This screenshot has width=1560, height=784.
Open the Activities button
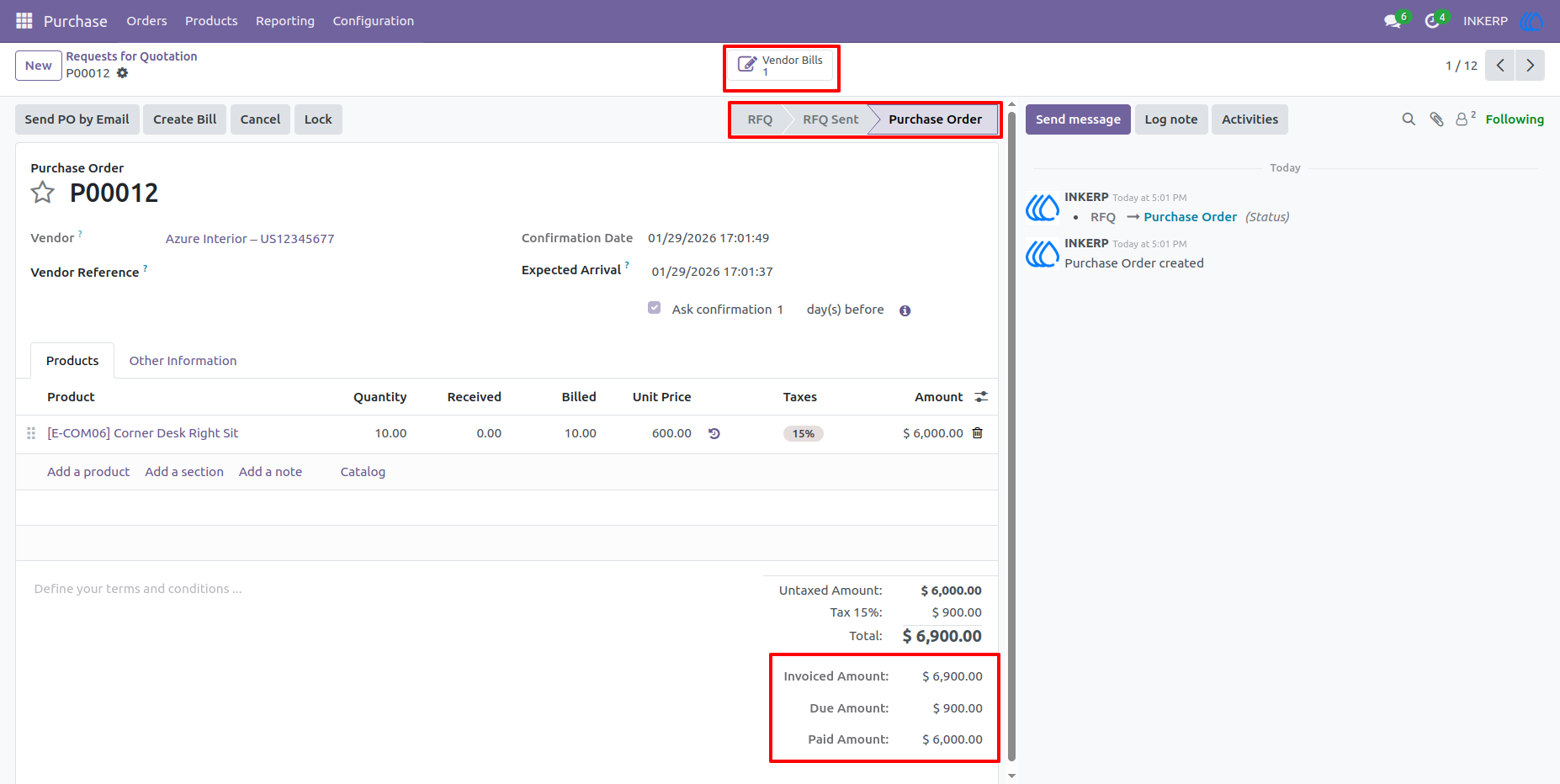pyautogui.click(x=1250, y=119)
